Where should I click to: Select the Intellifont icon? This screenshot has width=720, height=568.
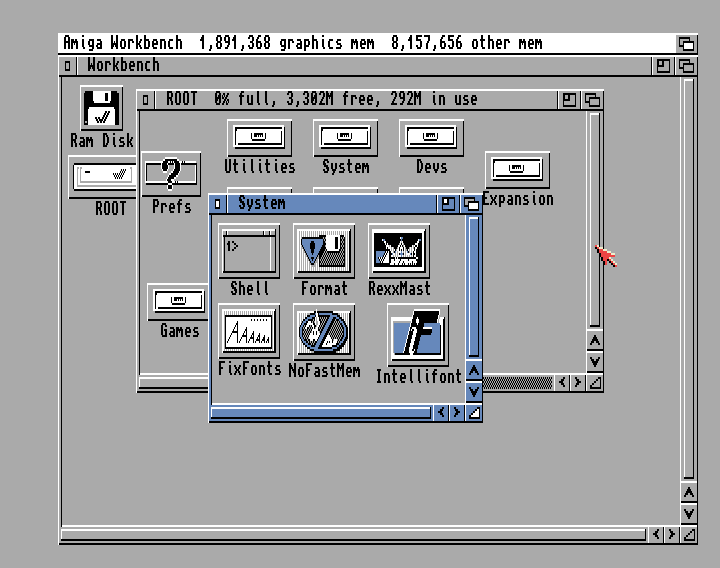[x=418, y=334]
